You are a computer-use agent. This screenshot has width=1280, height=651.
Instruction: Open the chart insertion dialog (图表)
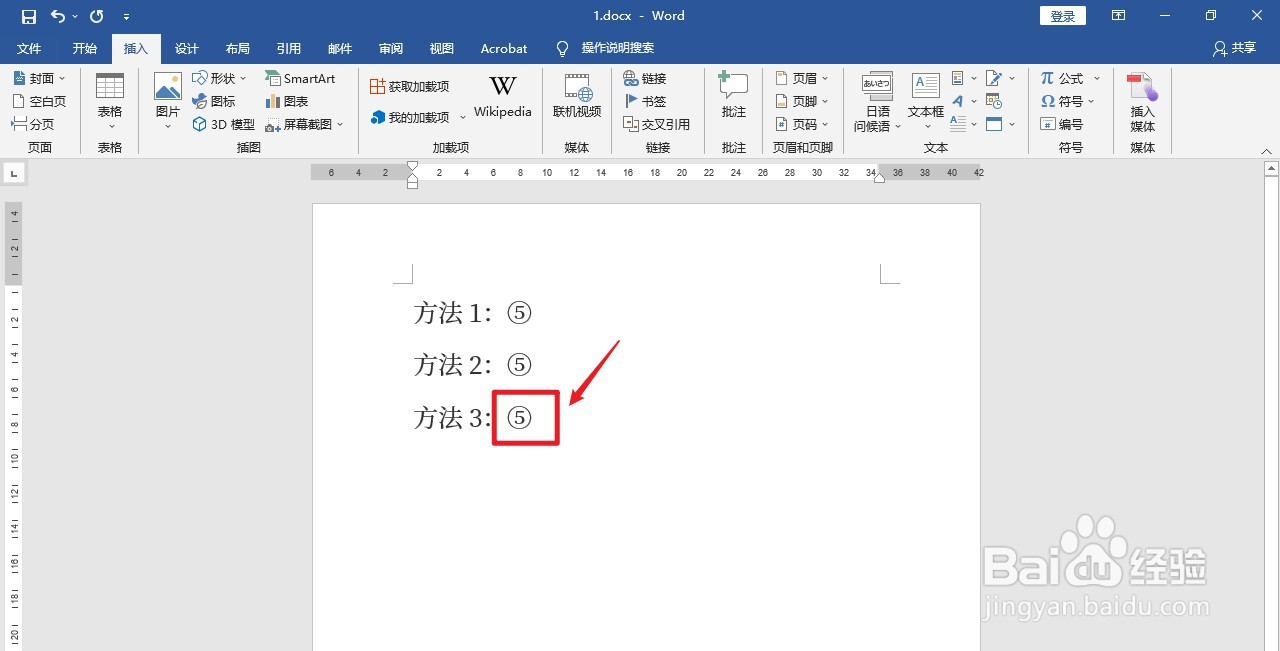point(290,101)
